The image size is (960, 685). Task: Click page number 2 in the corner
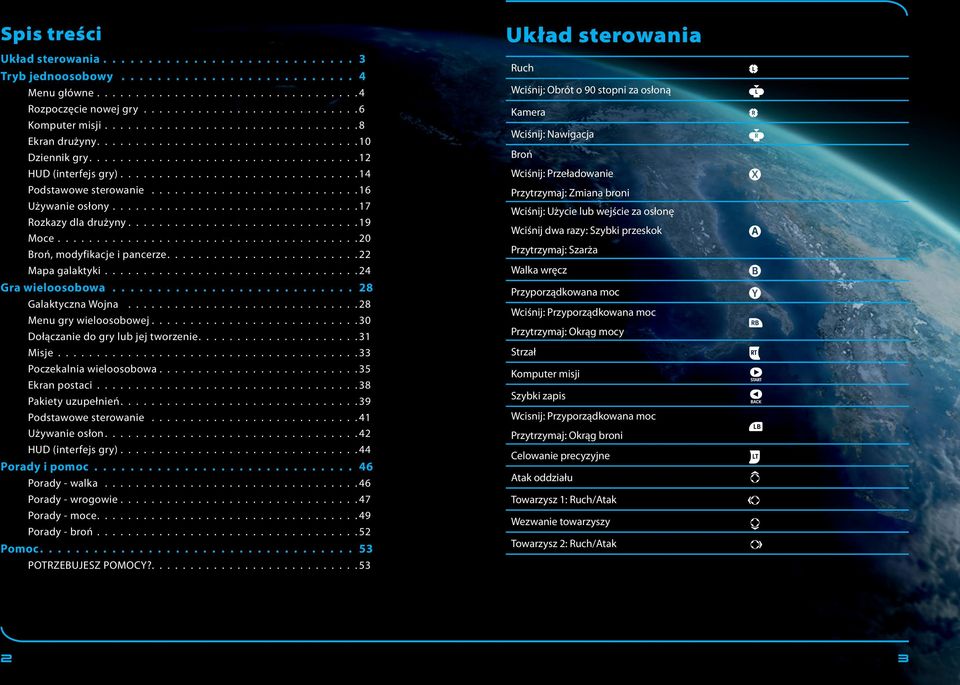click(x=6, y=658)
